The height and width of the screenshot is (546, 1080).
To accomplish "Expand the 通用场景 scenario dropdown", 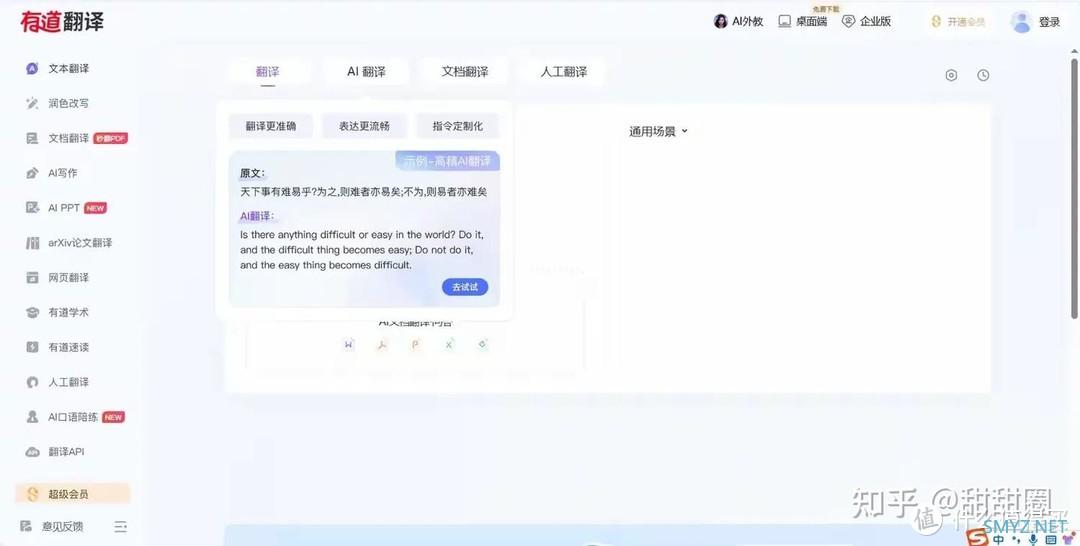I will point(658,132).
